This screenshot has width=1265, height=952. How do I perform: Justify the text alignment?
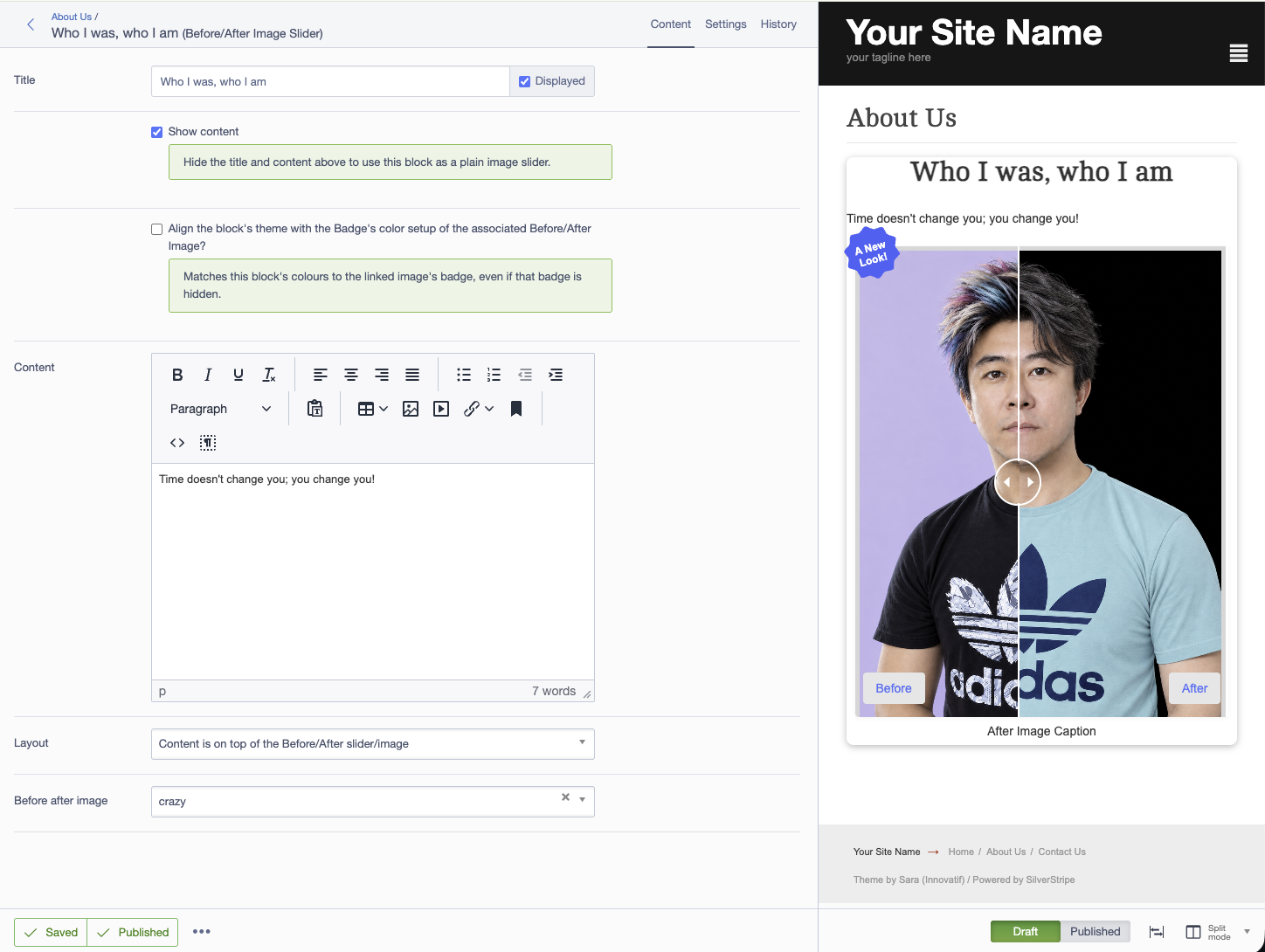[x=412, y=375]
